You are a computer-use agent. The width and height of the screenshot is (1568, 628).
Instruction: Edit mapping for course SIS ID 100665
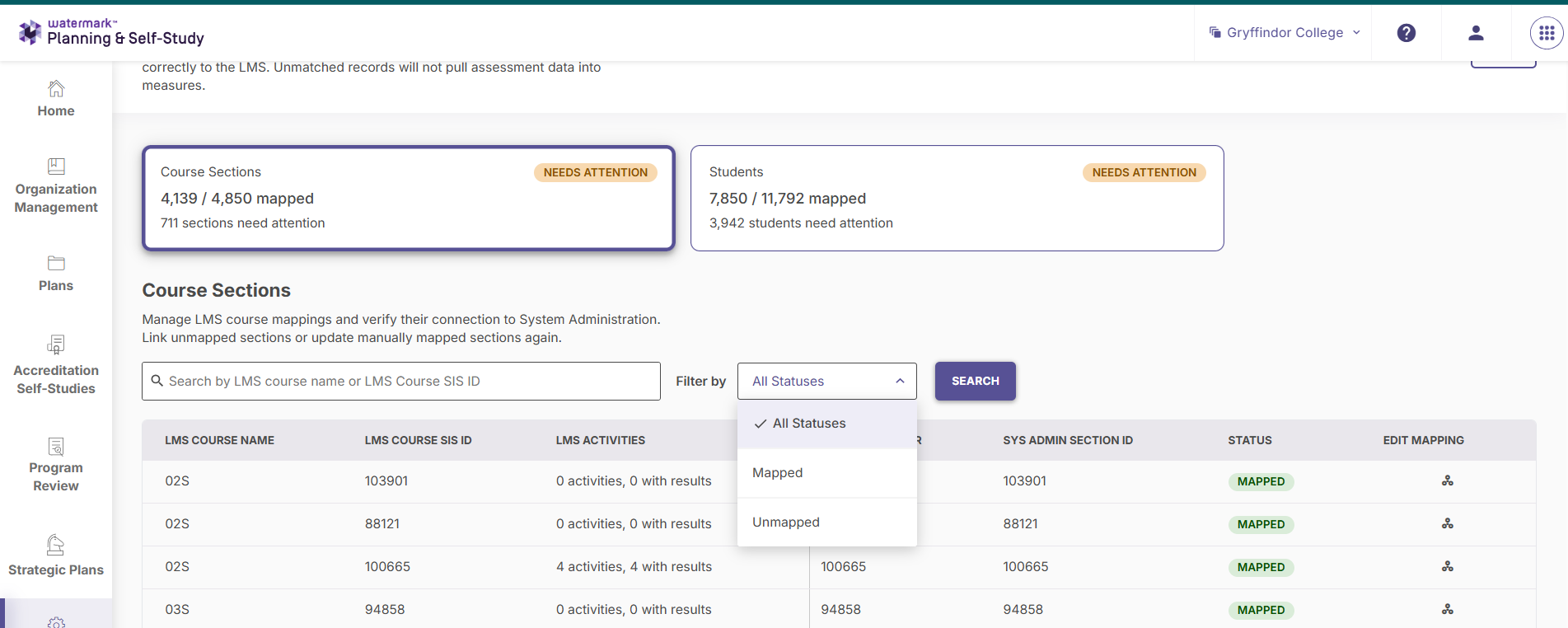pos(1448,566)
